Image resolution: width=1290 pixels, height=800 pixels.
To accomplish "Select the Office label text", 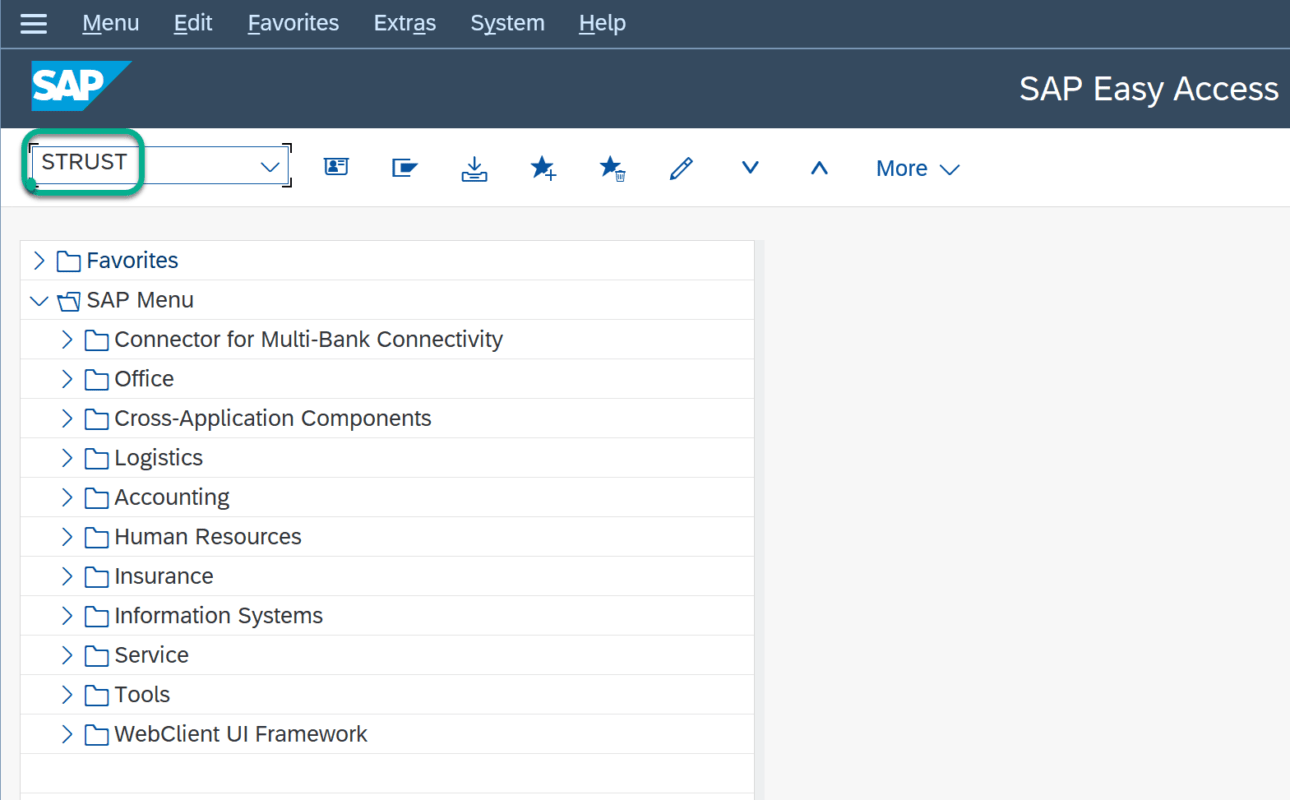I will 144,379.
